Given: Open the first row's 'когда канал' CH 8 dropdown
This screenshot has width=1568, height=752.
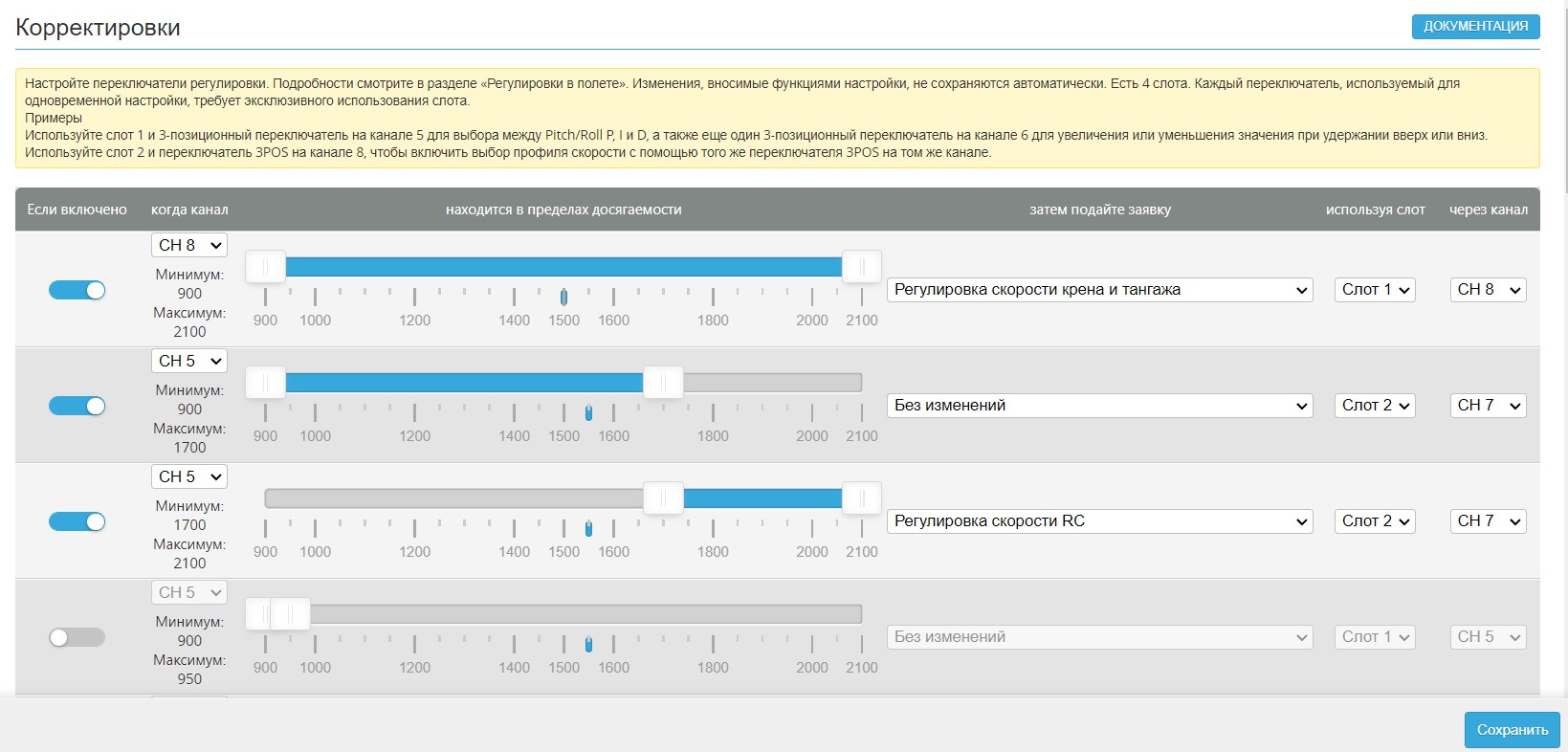Looking at the screenshot, I should [x=189, y=245].
